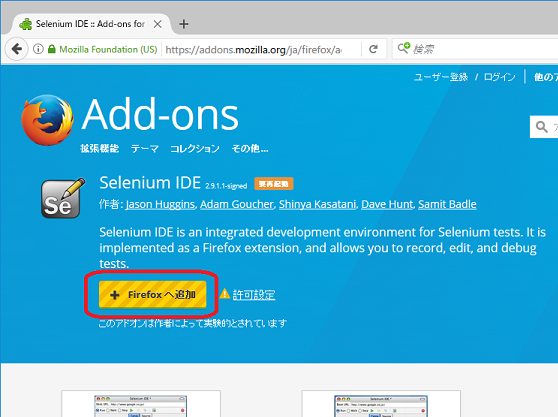558x417 pixels.
Task: Click the browser back arrow button
Action: [x=17, y=49]
